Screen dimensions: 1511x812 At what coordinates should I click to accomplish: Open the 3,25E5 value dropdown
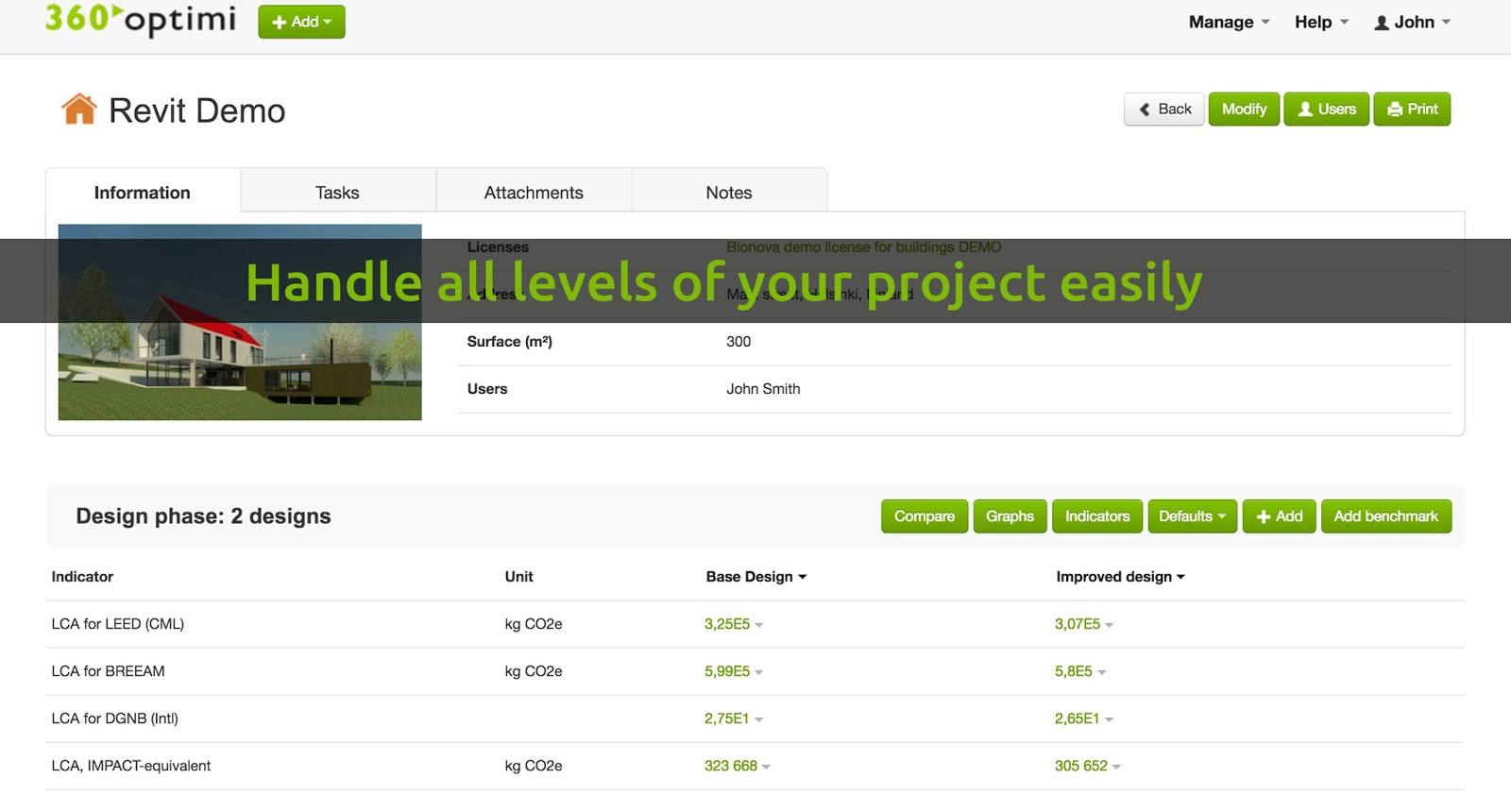pos(734,624)
